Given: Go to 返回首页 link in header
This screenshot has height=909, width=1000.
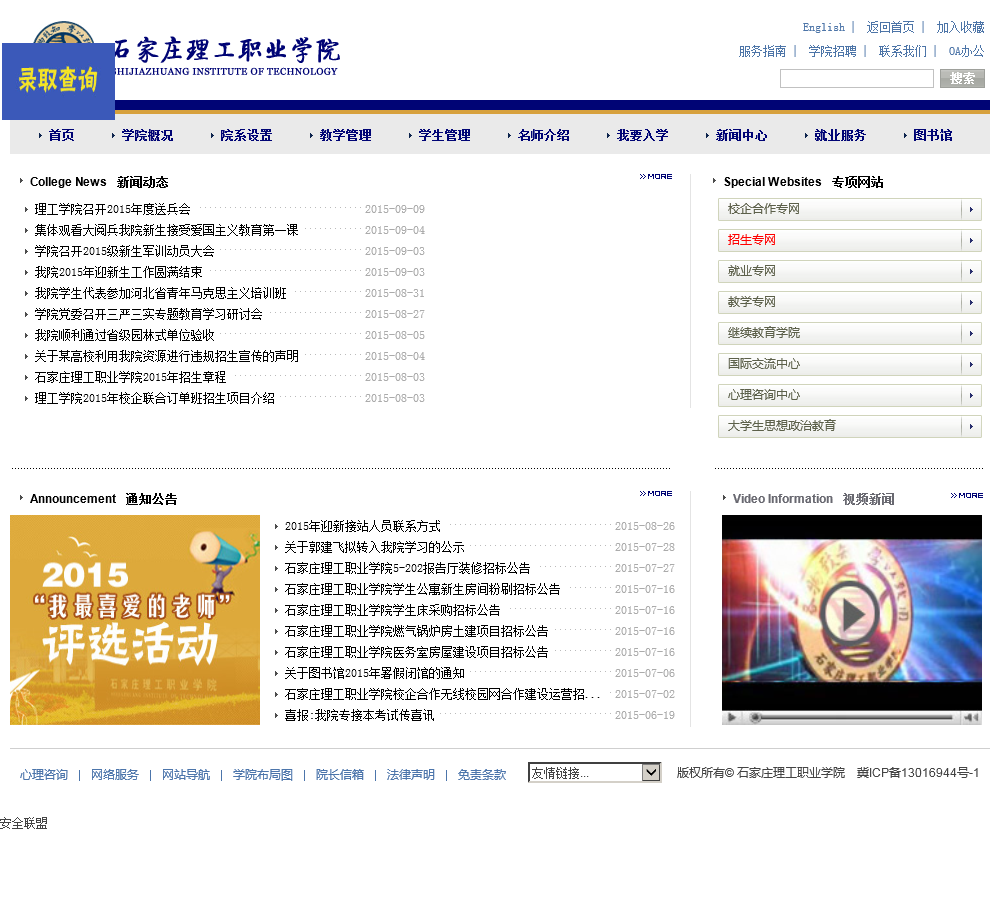Looking at the screenshot, I should pos(890,27).
